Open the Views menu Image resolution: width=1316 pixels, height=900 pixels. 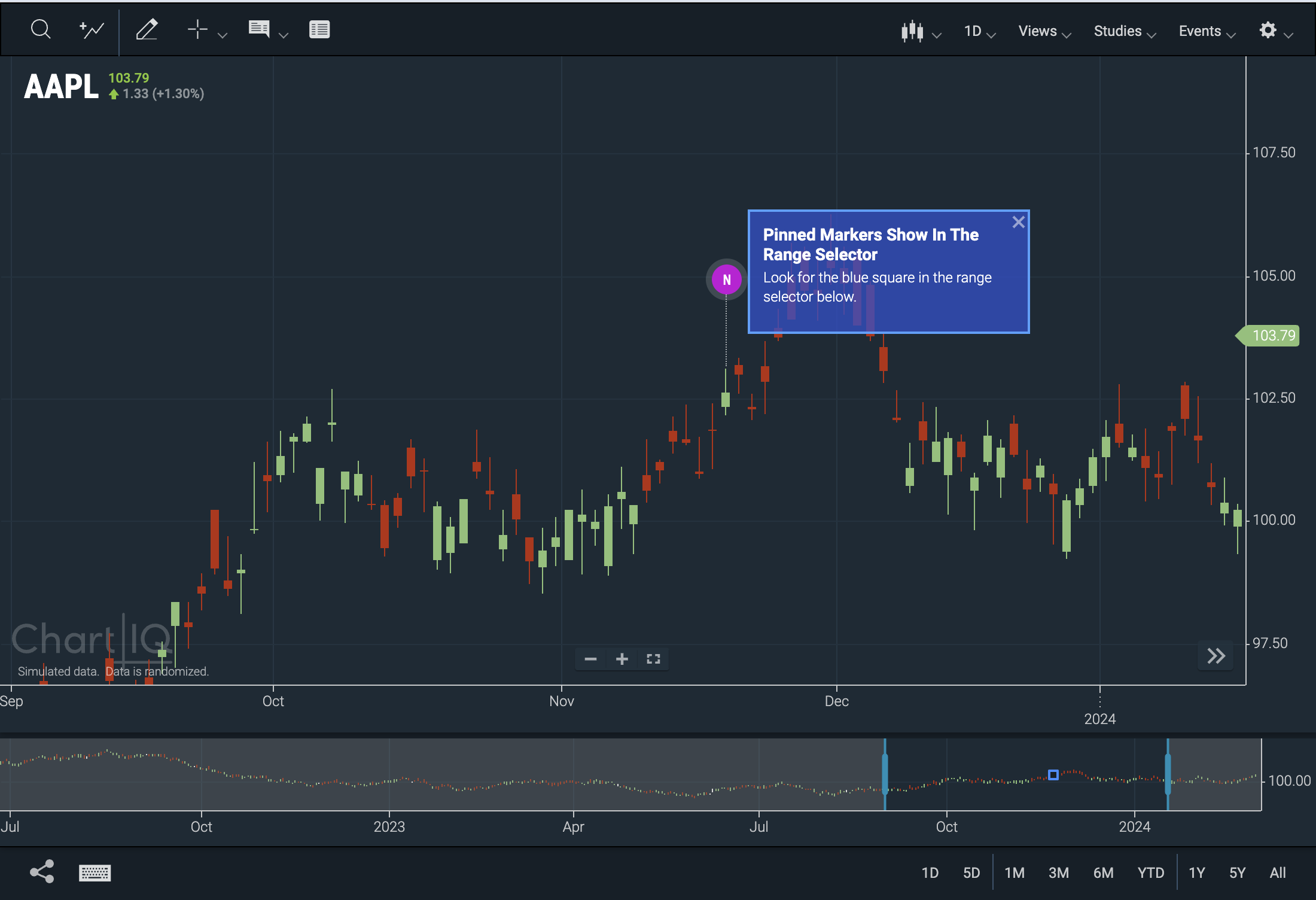point(1044,31)
